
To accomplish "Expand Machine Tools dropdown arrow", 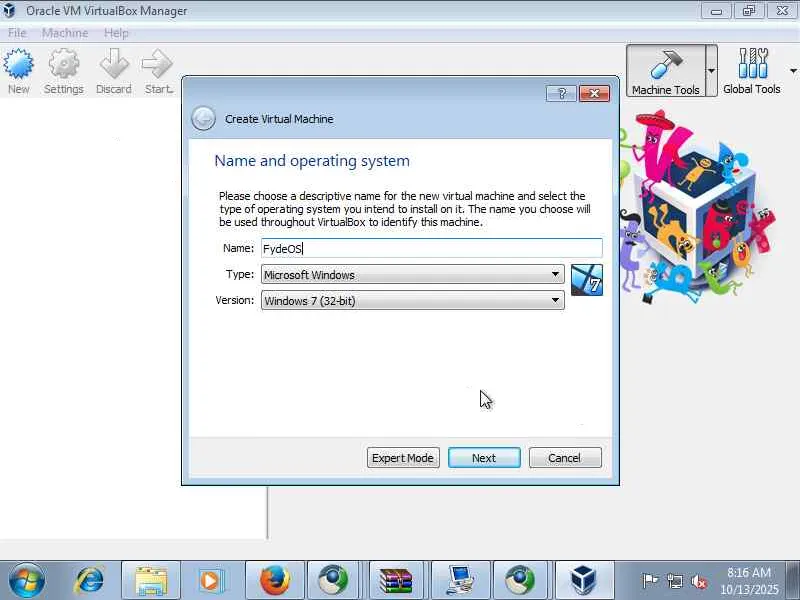I will (x=711, y=71).
